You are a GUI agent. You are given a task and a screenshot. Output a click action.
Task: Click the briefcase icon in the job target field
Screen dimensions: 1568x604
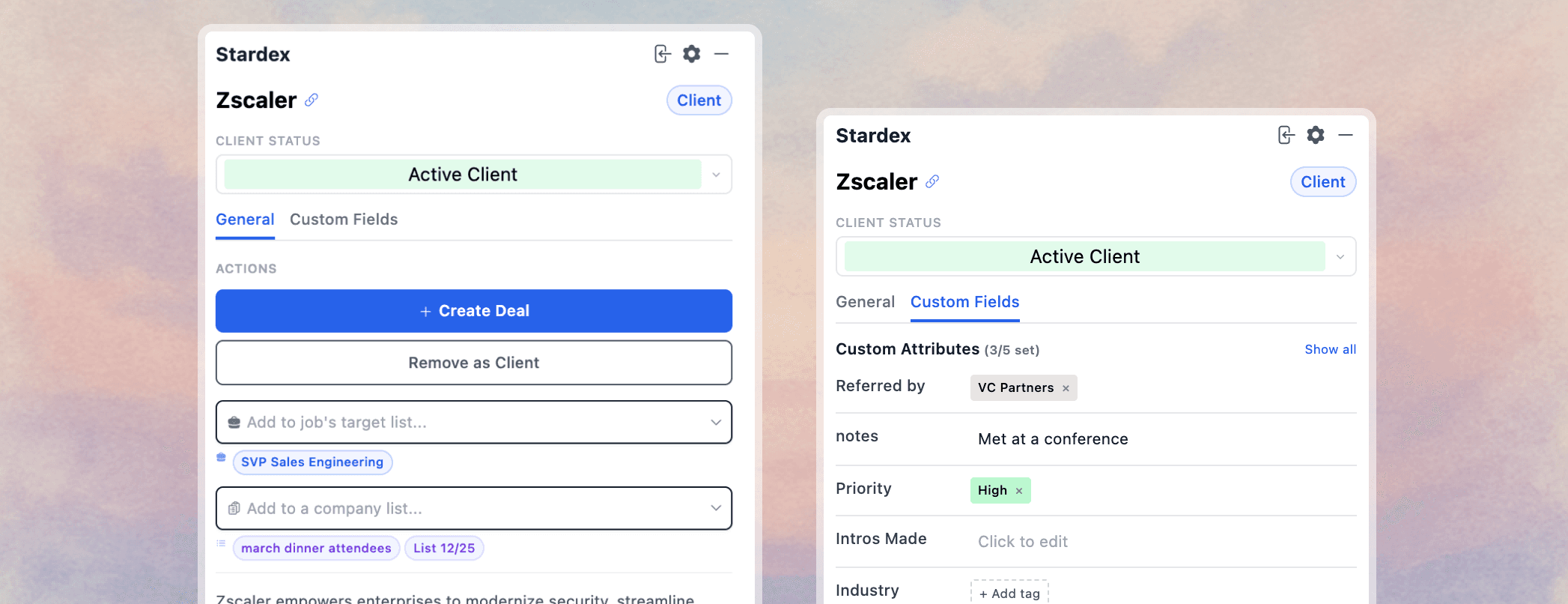pyautogui.click(x=234, y=422)
